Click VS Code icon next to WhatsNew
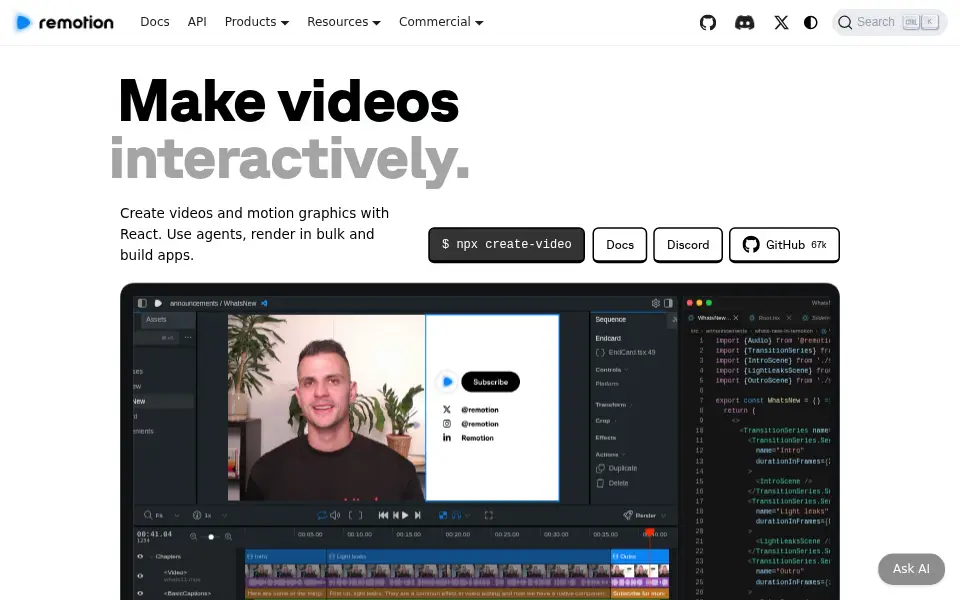960x600 pixels. [264, 303]
